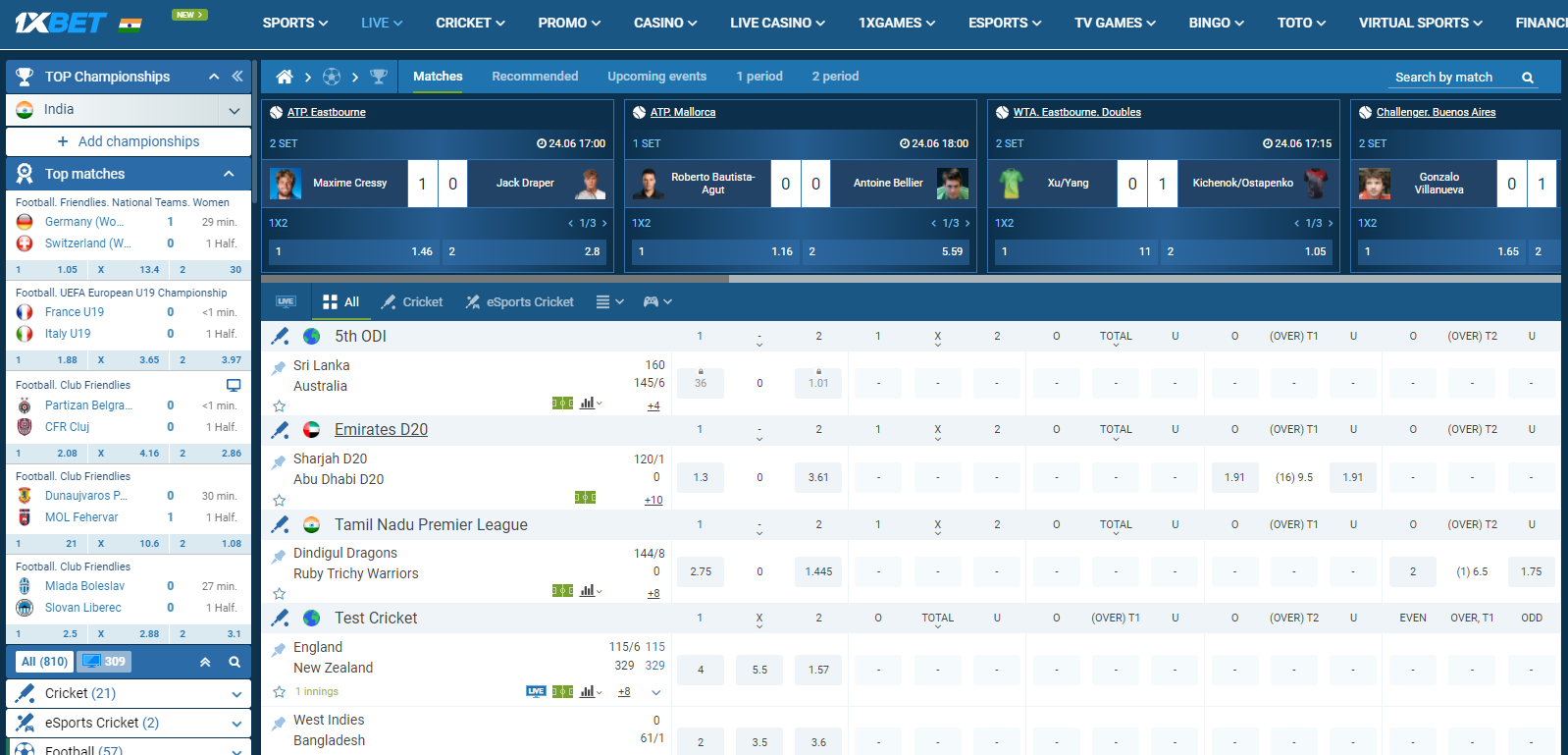Collapse the Top matches panel
This screenshot has height=755, width=1568.
(229, 174)
